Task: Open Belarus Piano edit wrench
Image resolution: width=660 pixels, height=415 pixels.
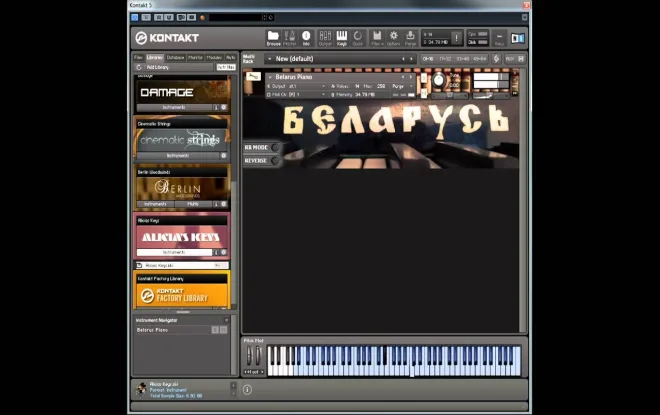Action: tap(253, 76)
